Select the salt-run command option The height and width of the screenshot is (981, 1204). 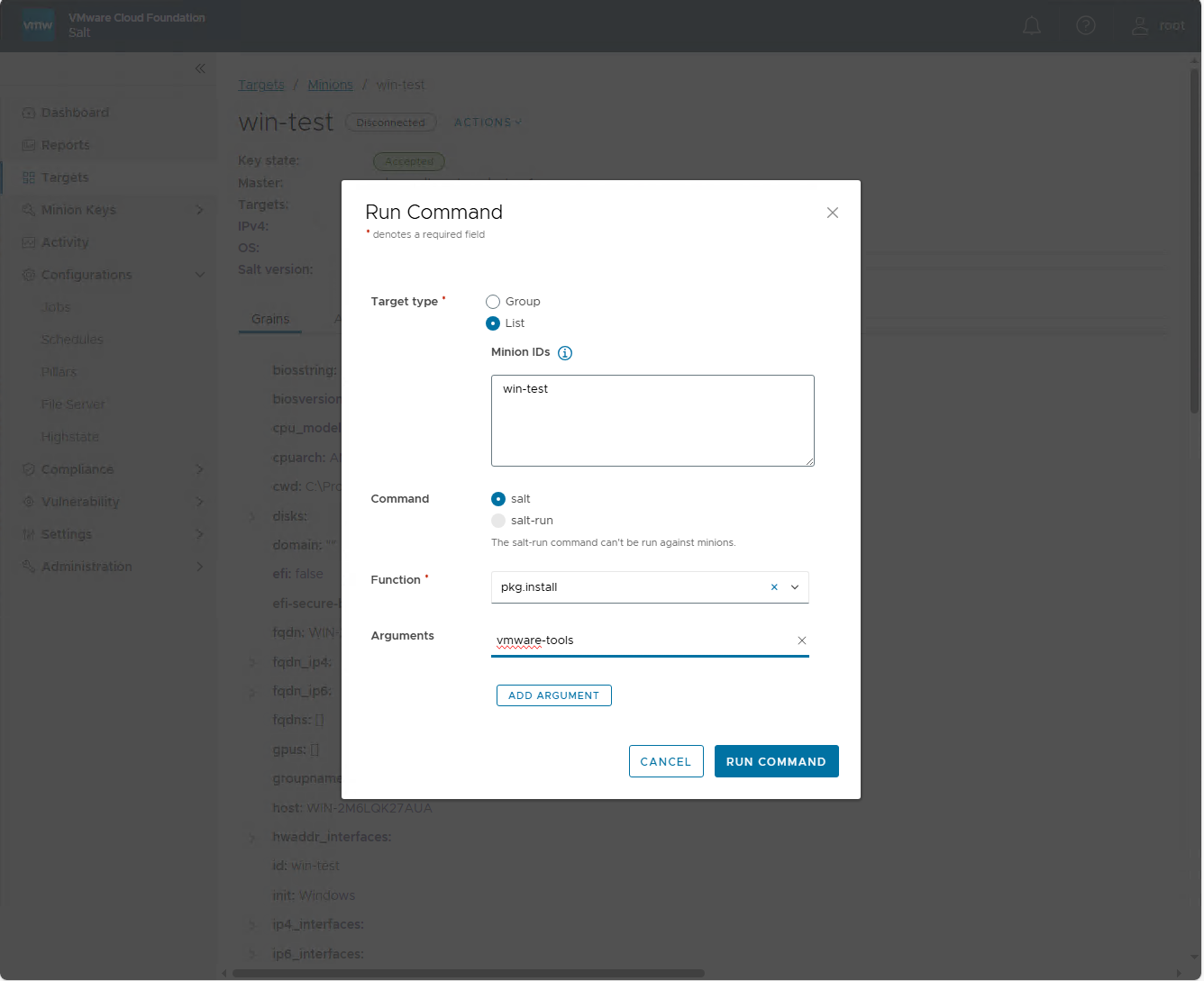click(498, 520)
